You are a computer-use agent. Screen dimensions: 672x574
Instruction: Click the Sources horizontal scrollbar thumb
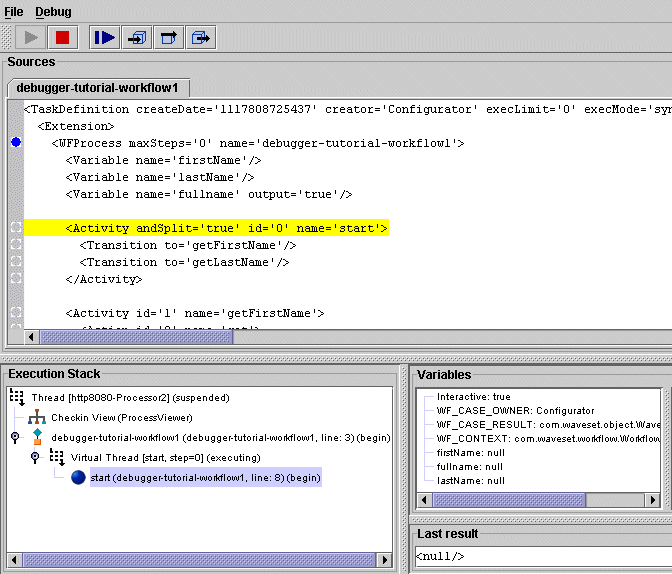[136, 337]
